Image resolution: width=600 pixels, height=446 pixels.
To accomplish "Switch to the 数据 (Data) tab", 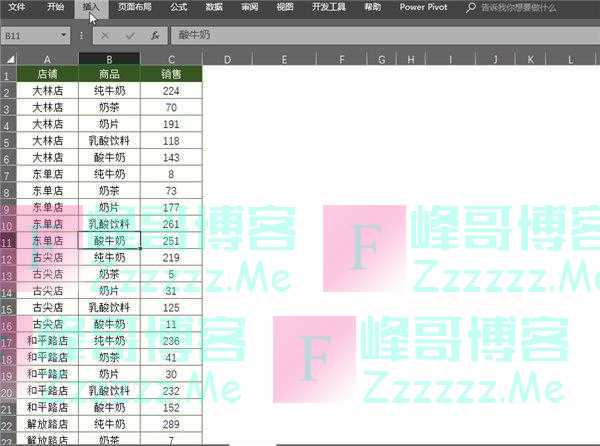I will [x=214, y=6].
